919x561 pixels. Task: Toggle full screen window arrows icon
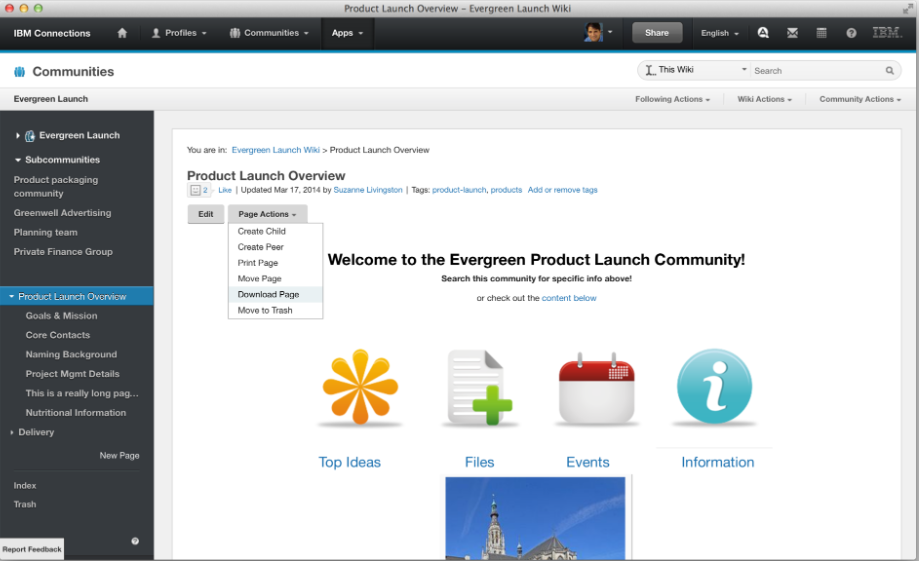[907, 8]
